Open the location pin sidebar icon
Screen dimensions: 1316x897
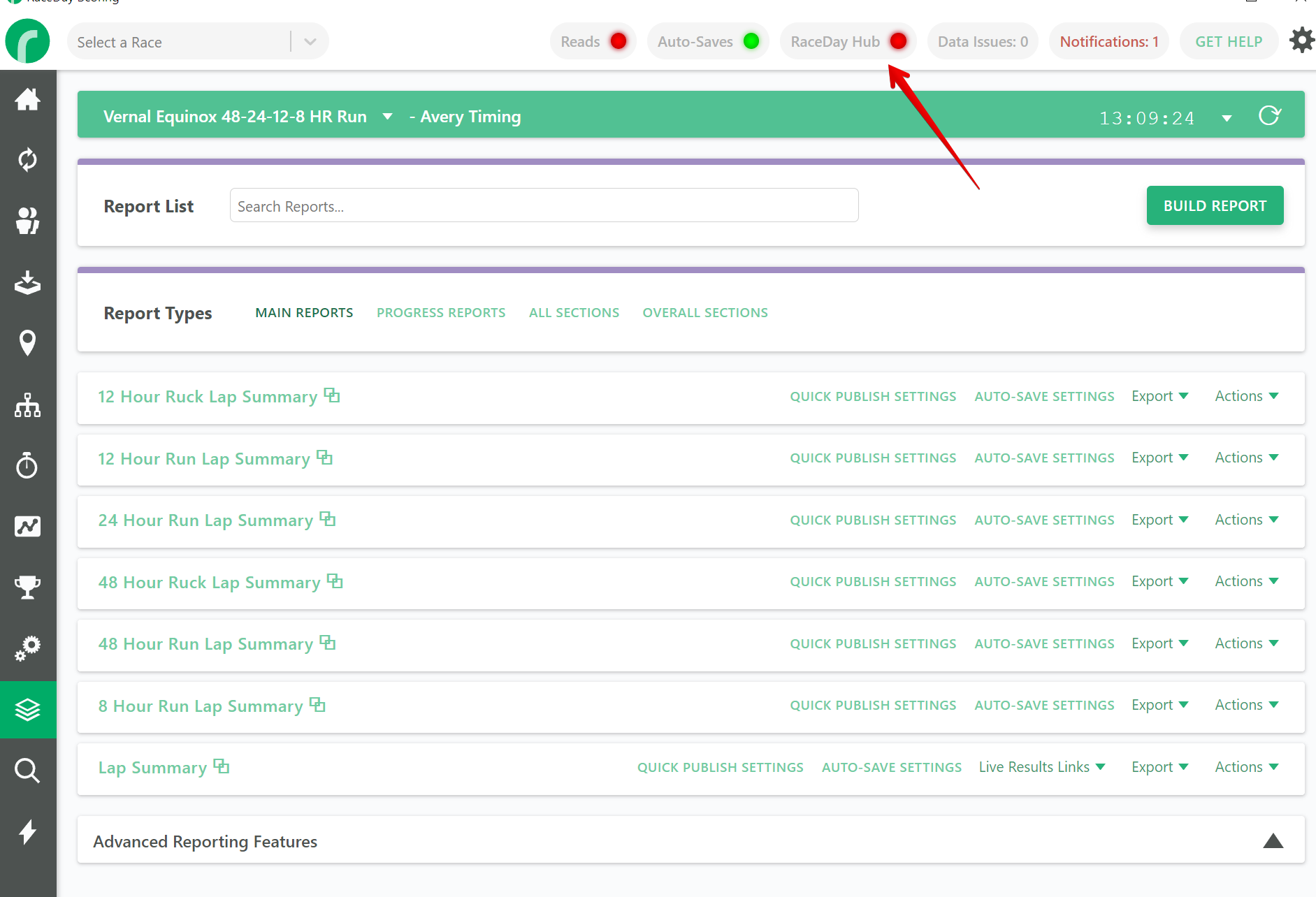click(27, 343)
